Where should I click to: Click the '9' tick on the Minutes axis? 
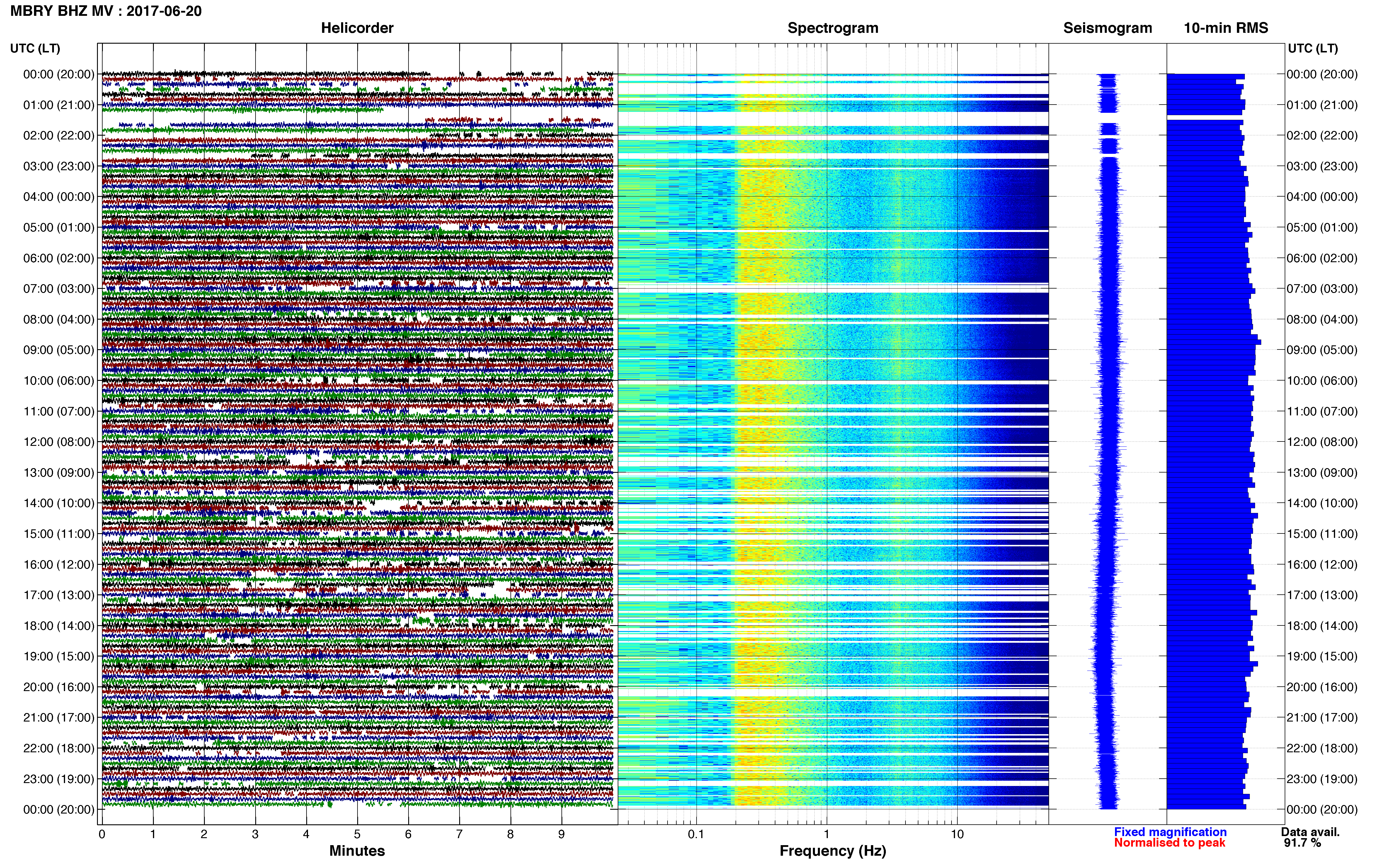[x=561, y=835]
